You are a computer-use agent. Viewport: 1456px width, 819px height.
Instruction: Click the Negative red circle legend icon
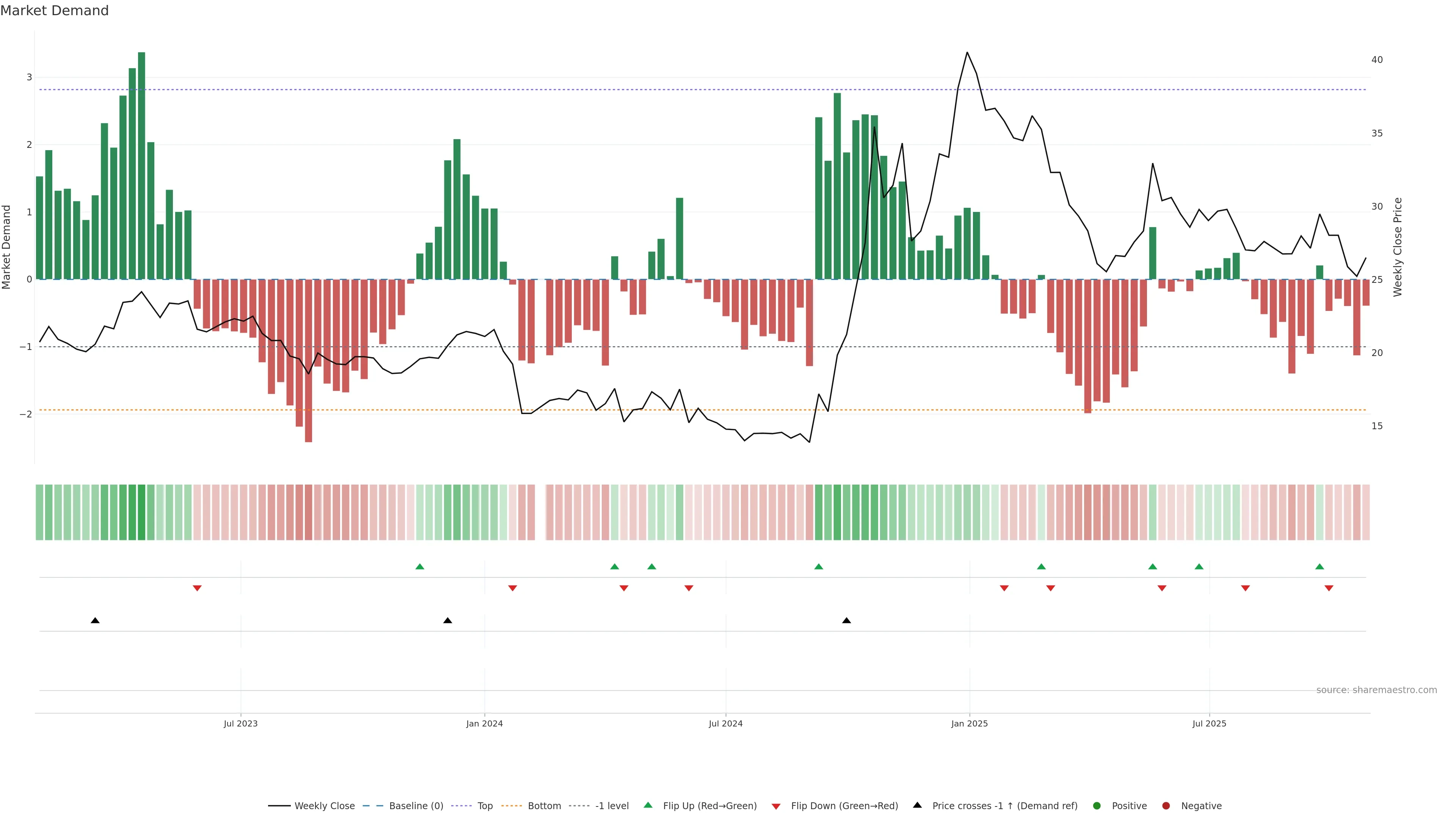tap(1166, 805)
